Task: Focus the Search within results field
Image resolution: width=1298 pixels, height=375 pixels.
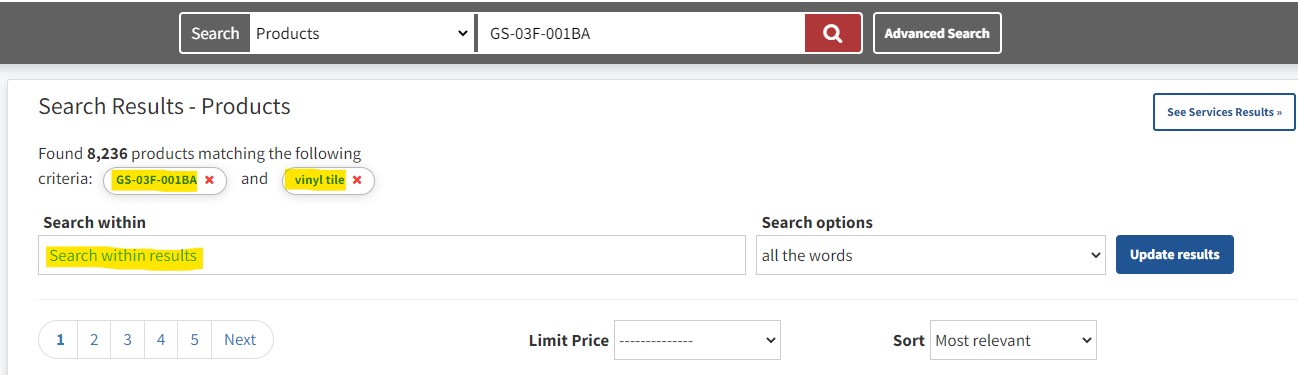Action: point(392,255)
